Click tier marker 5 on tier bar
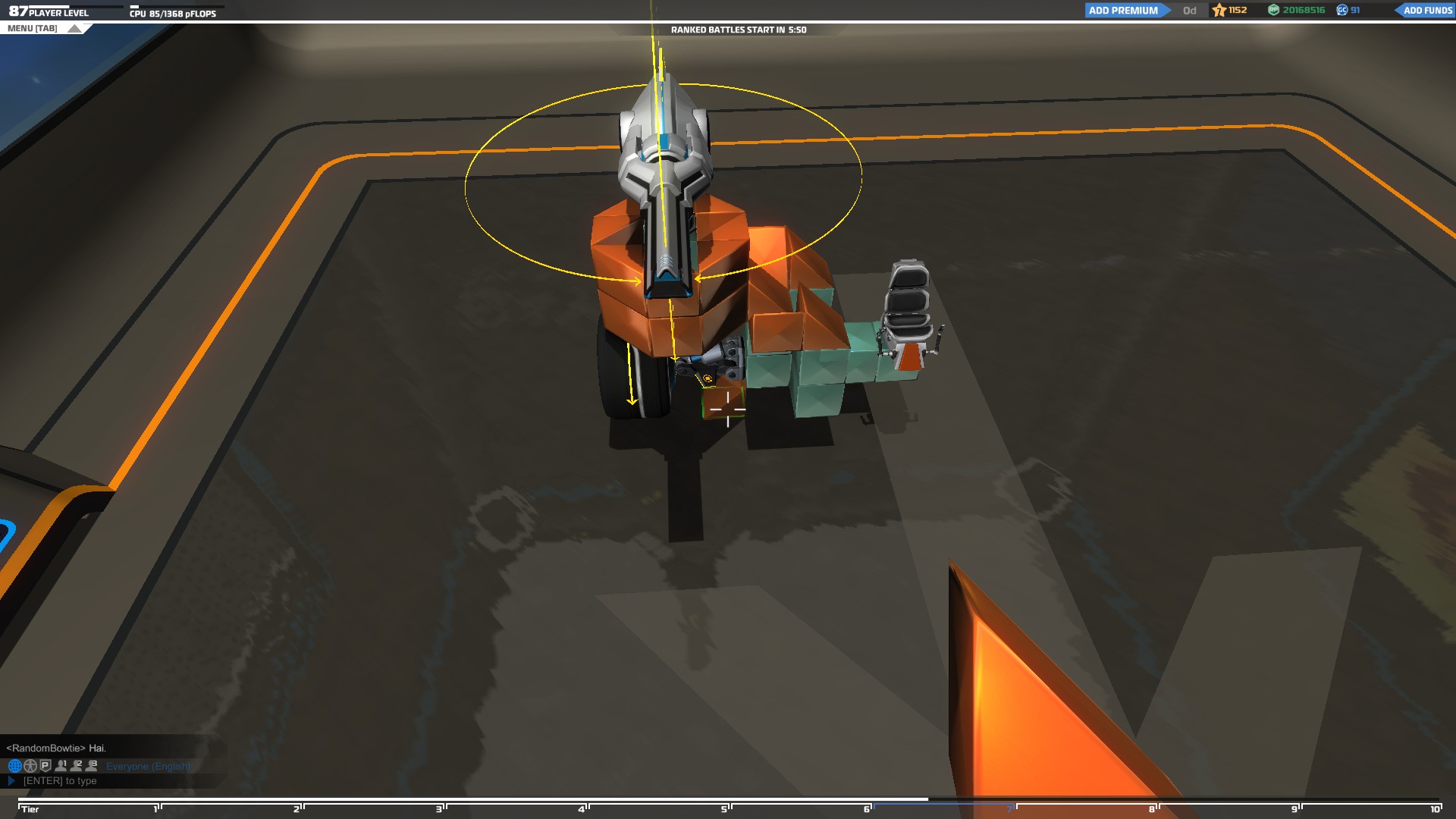The height and width of the screenshot is (819, 1456). coord(724,808)
